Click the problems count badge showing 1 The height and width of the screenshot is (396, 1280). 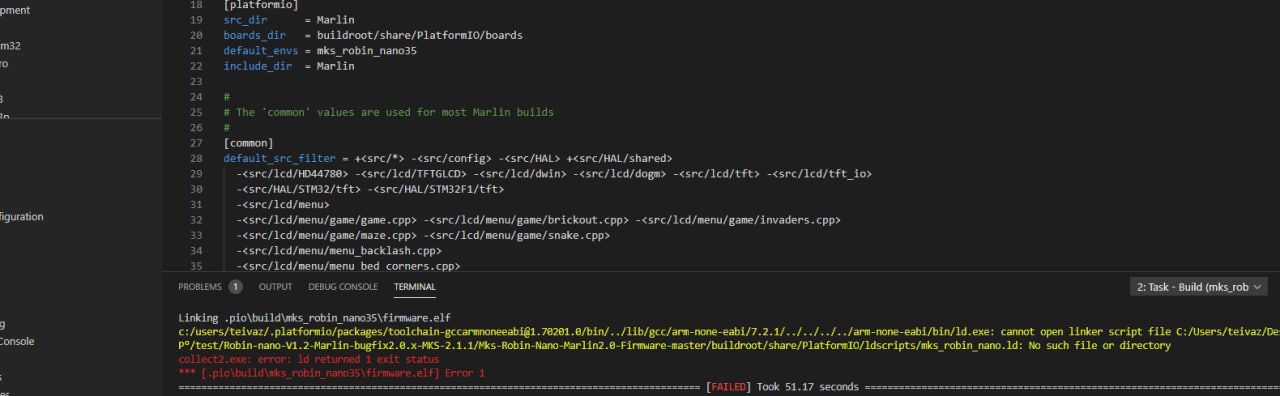click(x=235, y=286)
